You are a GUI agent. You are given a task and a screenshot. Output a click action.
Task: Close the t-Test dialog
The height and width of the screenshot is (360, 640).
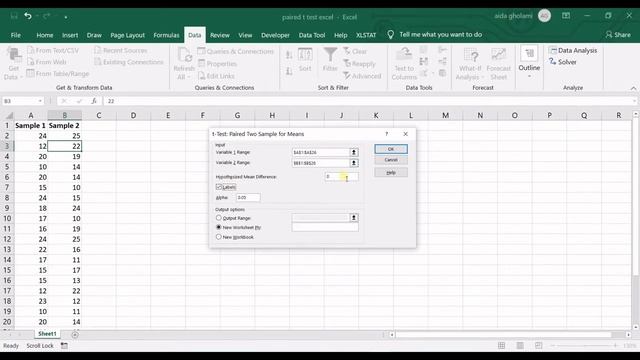coord(405,134)
